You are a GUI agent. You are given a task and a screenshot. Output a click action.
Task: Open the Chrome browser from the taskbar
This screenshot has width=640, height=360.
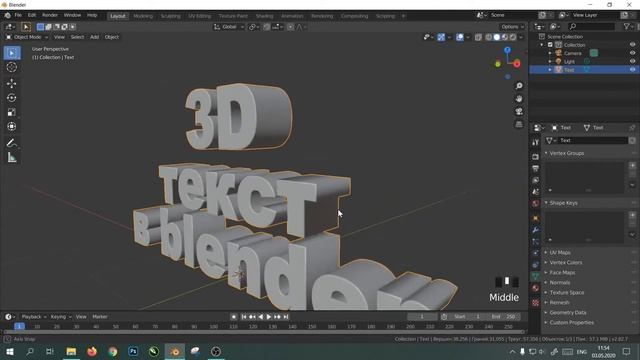click(x=113, y=351)
